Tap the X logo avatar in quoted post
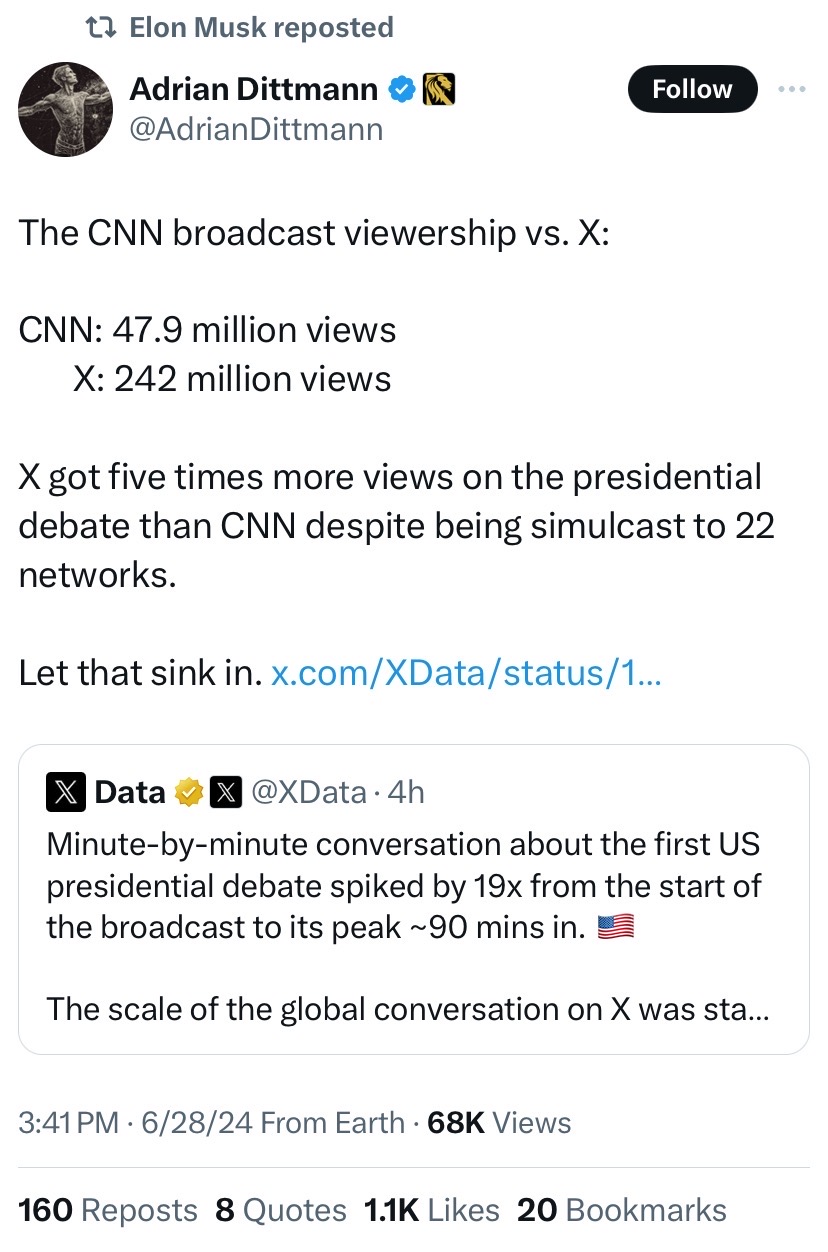Image resolution: width=828 pixels, height=1252 pixels. tap(64, 793)
